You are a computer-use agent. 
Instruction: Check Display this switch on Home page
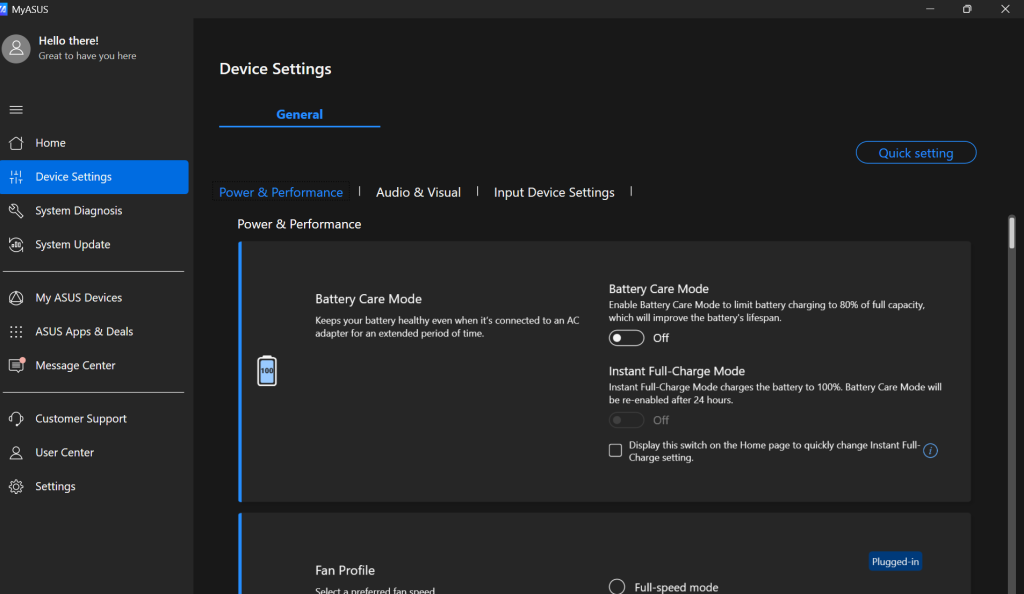coord(616,451)
